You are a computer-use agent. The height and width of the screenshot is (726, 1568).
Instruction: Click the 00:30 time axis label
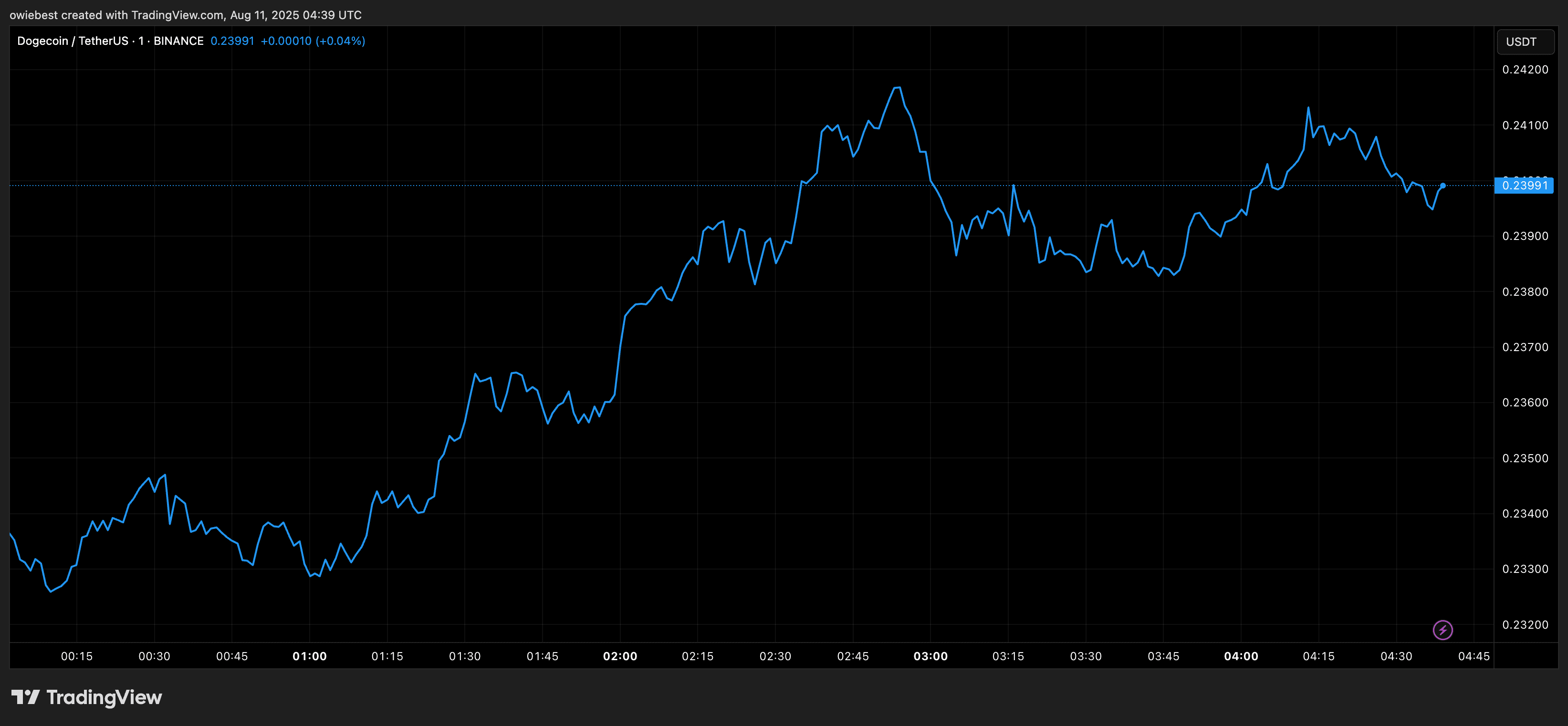coord(155,656)
